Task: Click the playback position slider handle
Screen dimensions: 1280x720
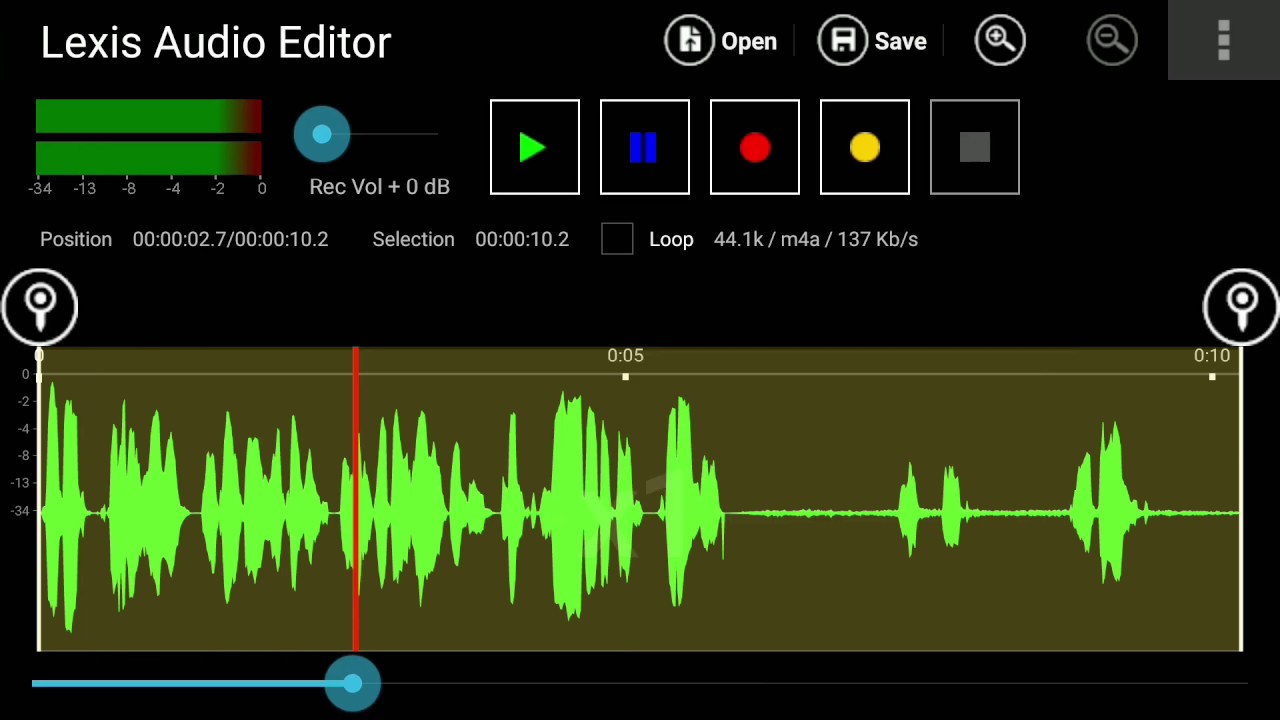Action: (352, 683)
